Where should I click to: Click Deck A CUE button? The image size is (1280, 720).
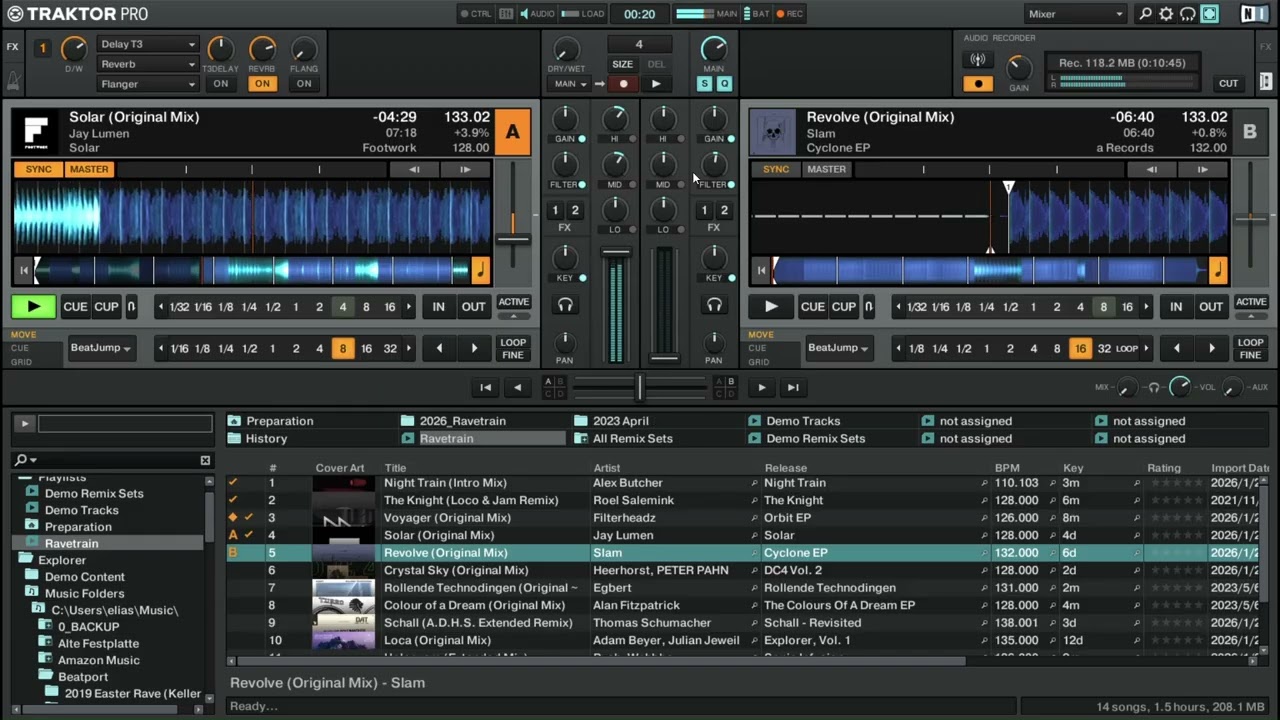75,307
